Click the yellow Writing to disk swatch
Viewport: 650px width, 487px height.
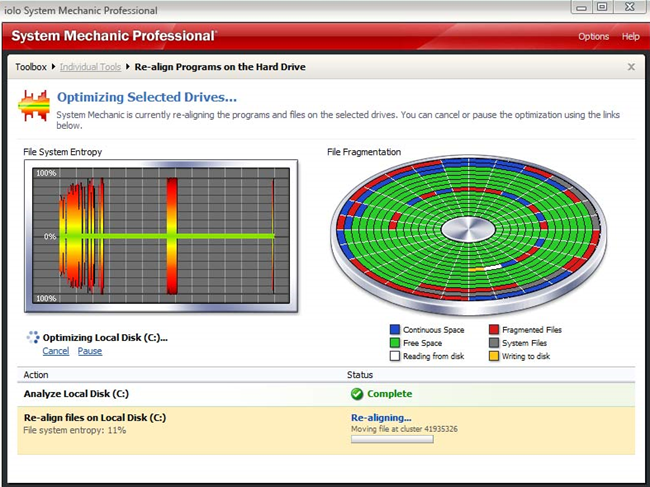[494, 356]
